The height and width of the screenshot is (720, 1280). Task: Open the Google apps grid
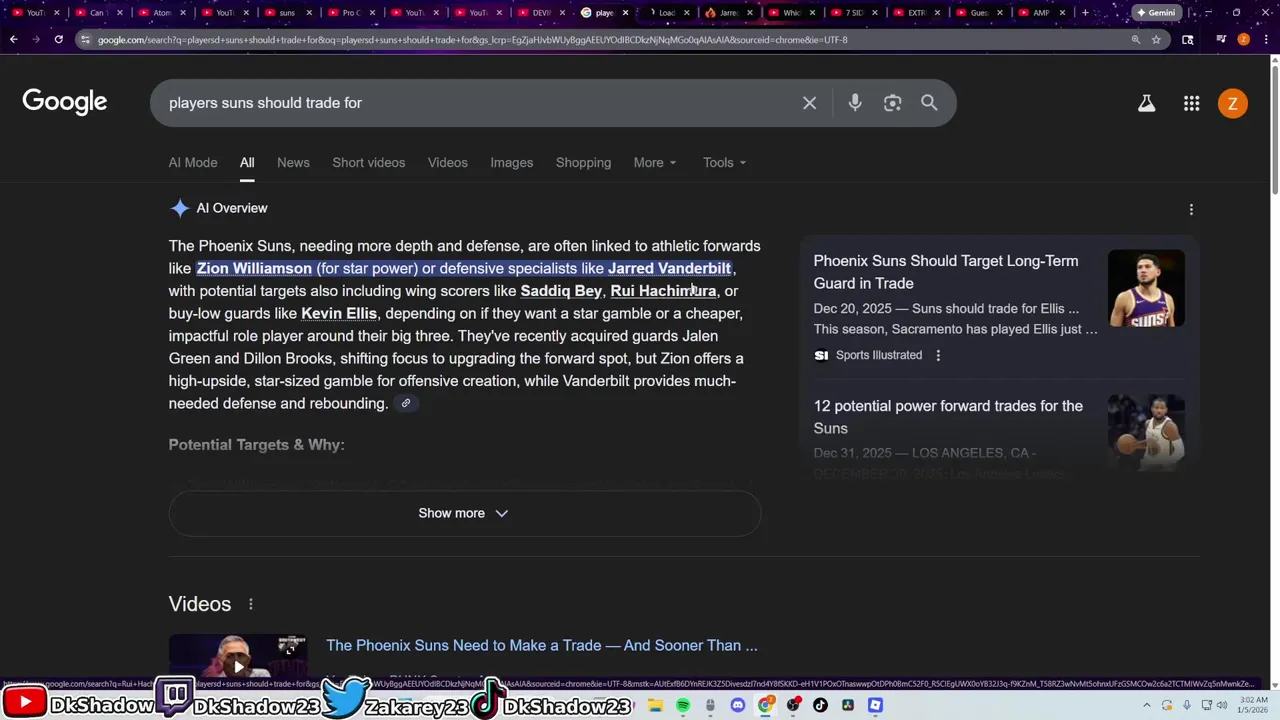[x=1191, y=103]
